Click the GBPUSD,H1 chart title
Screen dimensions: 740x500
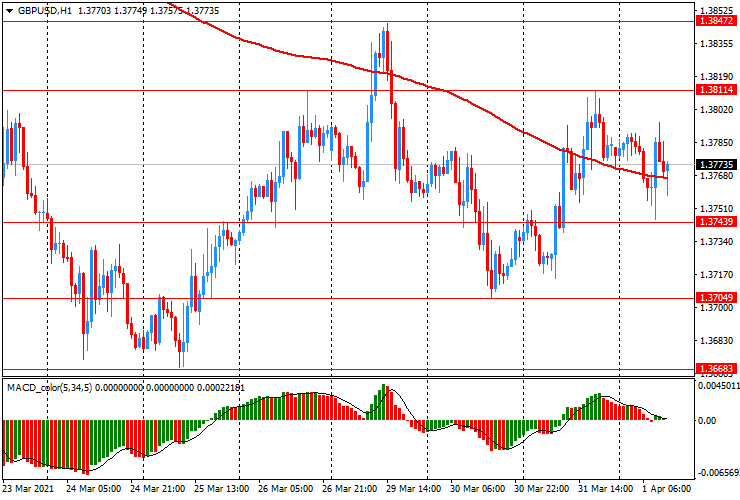pos(45,10)
